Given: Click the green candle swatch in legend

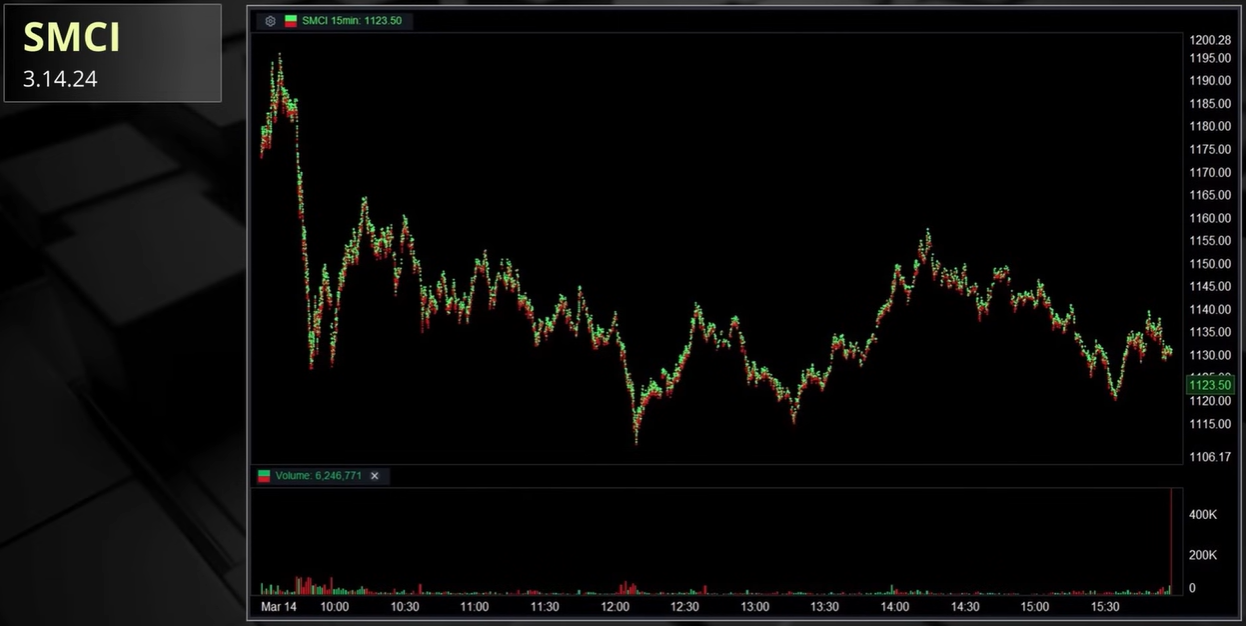Looking at the screenshot, I should point(291,17).
